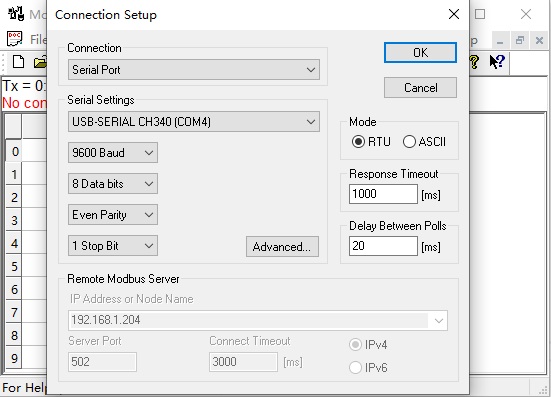Open the 1 Stop Bit dropdown

click(113, 245)
